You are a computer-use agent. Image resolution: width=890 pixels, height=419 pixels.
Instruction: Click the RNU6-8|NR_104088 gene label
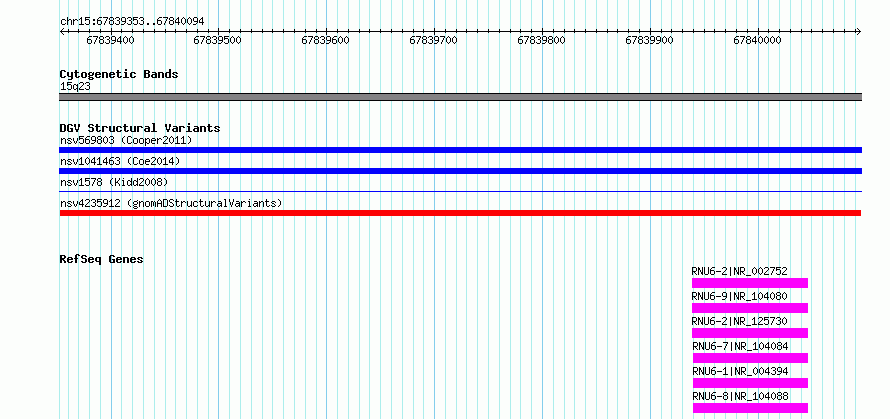coord(741,396)
